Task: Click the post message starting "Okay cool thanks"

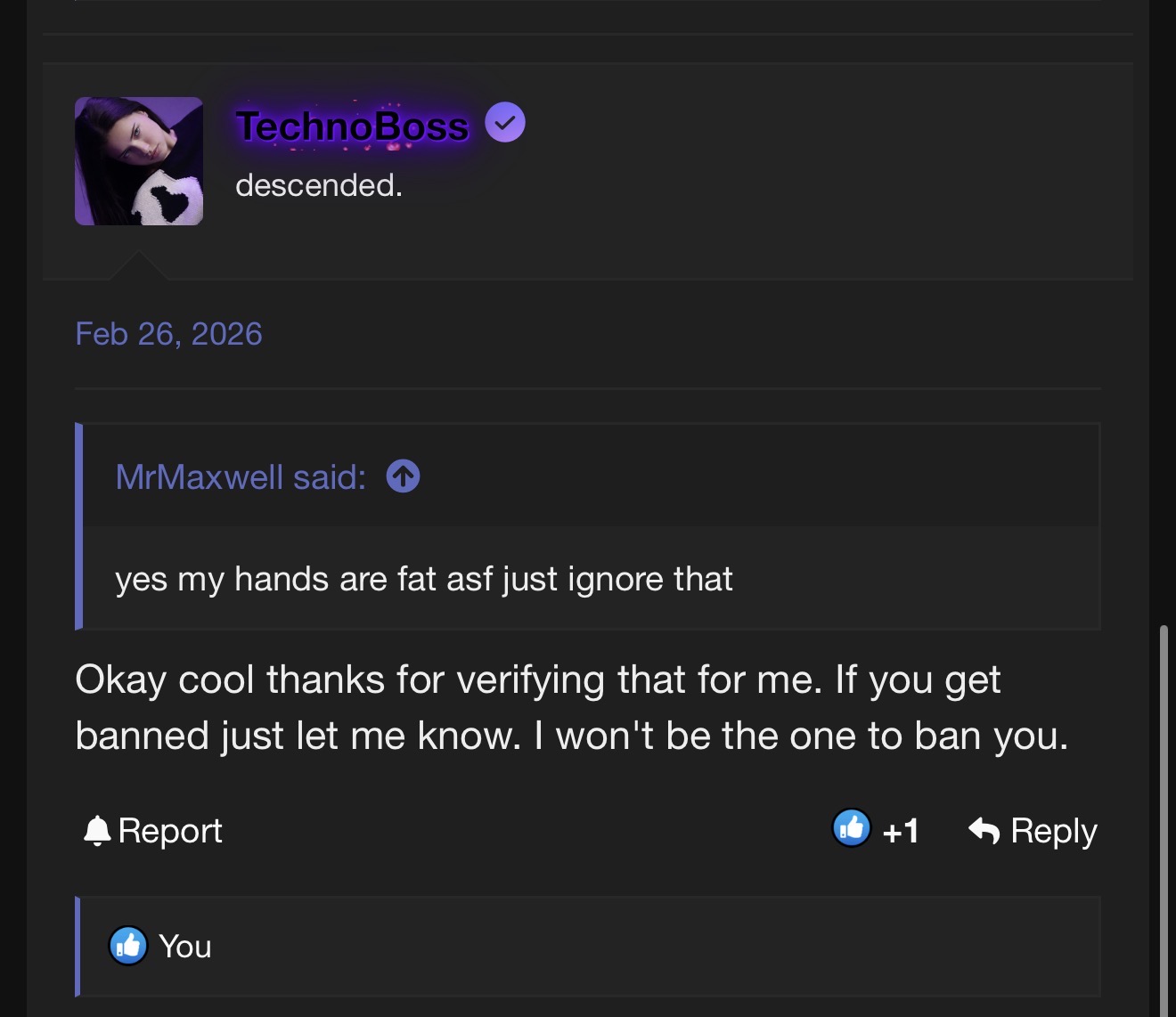Action: point(570,708)
